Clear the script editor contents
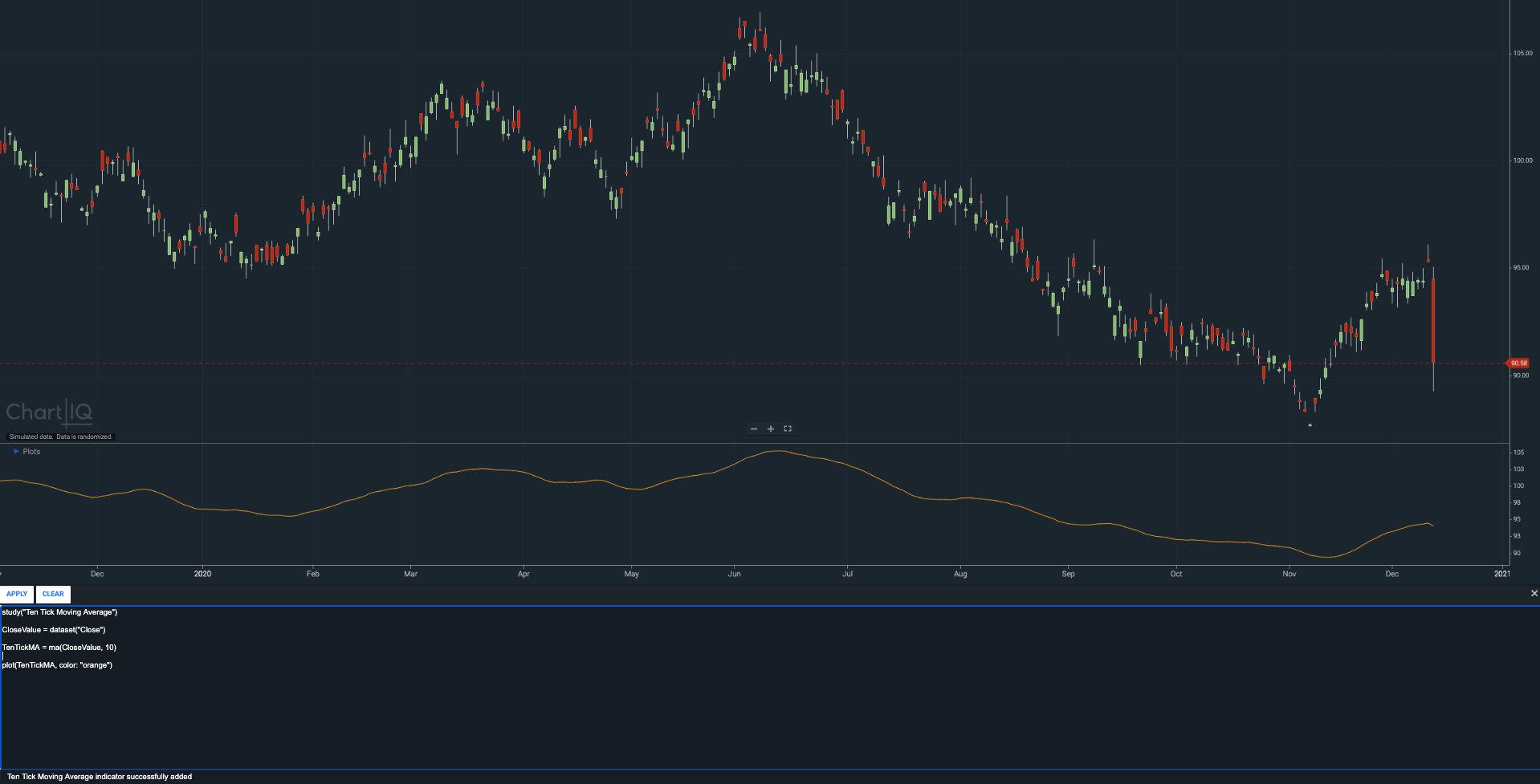The width and height of the screenshot is (1540, 784). coord(53,594)
